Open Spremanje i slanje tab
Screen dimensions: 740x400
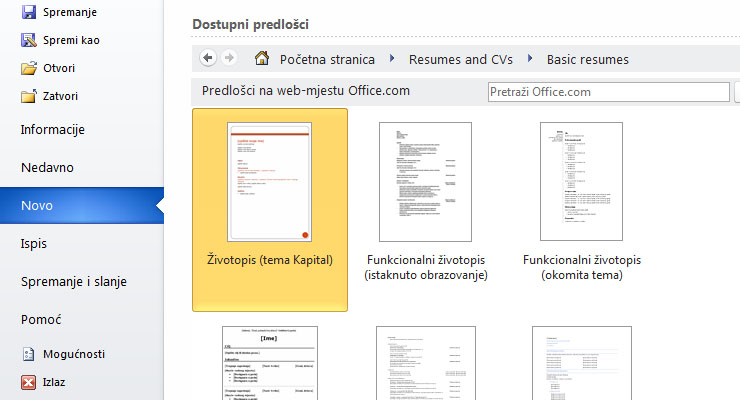coord(74,282)
